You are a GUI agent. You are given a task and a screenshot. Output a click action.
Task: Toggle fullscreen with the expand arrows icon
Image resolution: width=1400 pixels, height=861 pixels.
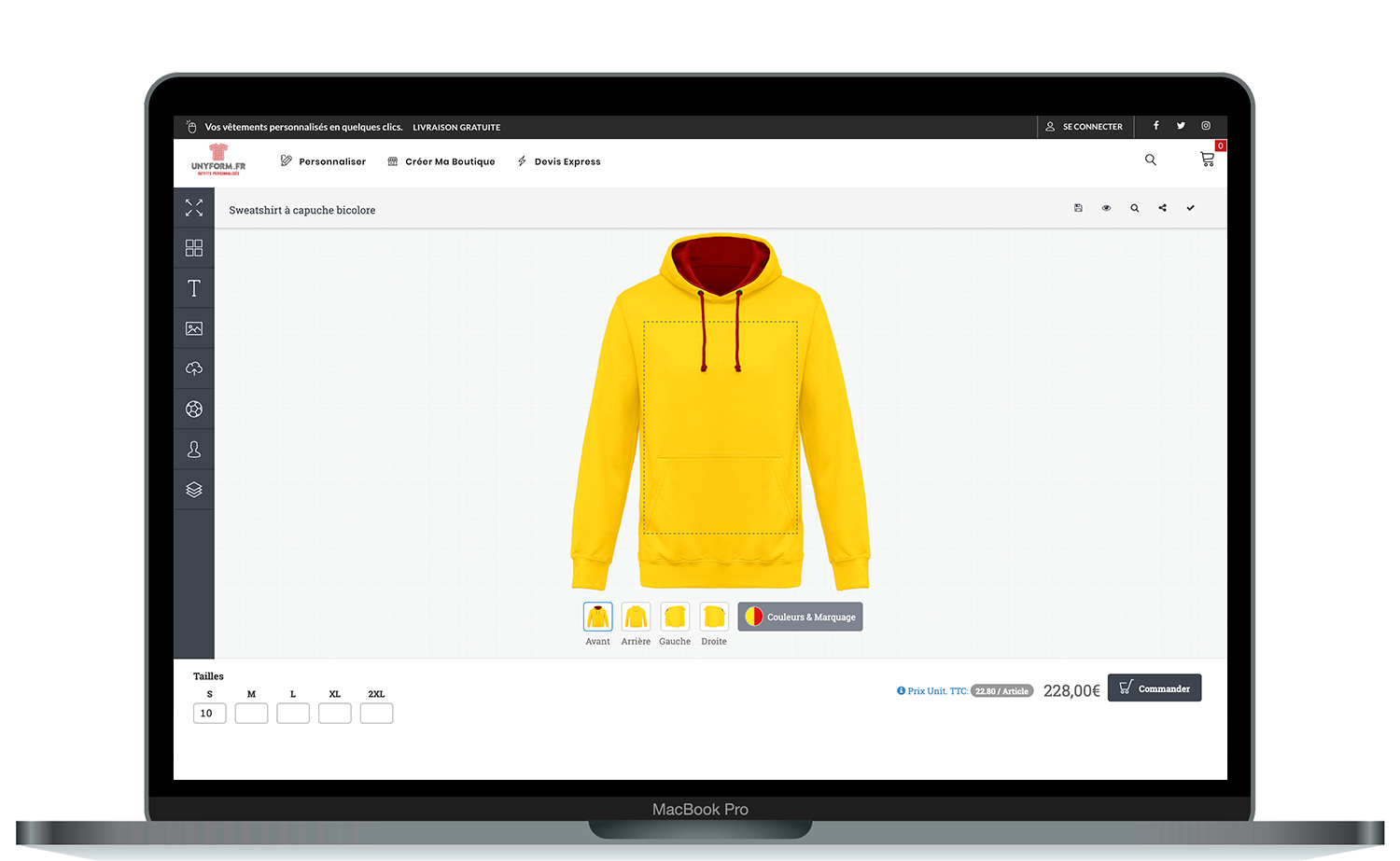coord(194,208)
